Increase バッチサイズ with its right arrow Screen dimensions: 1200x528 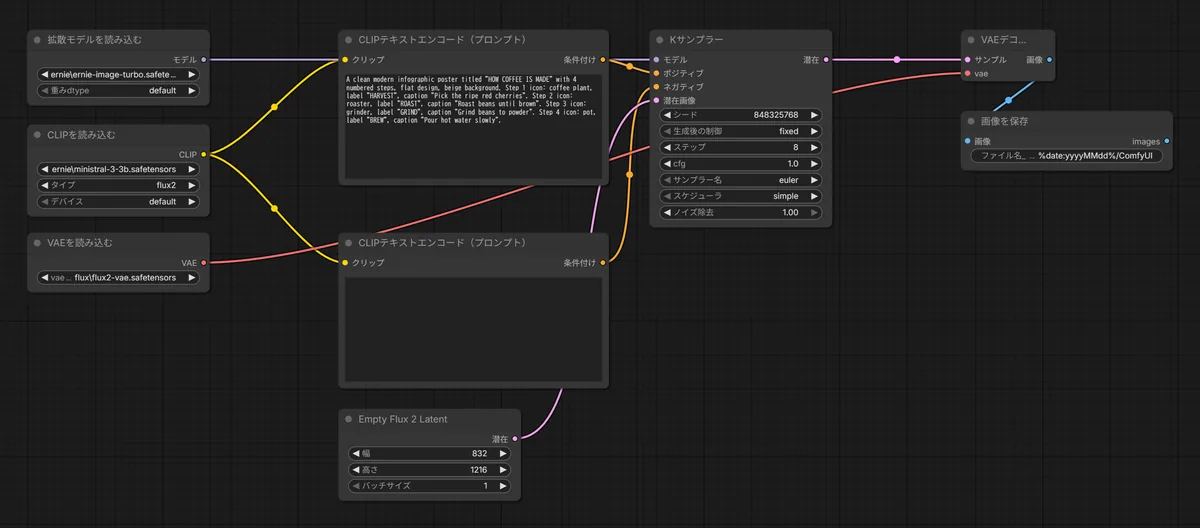503,486
